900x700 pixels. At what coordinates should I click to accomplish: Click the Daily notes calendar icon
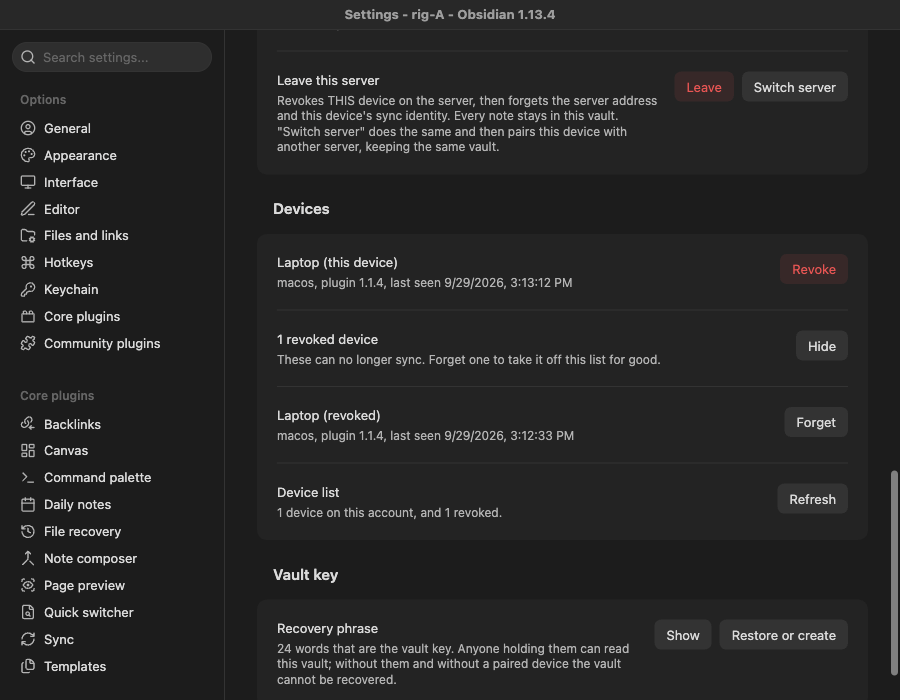click(28, 504)
